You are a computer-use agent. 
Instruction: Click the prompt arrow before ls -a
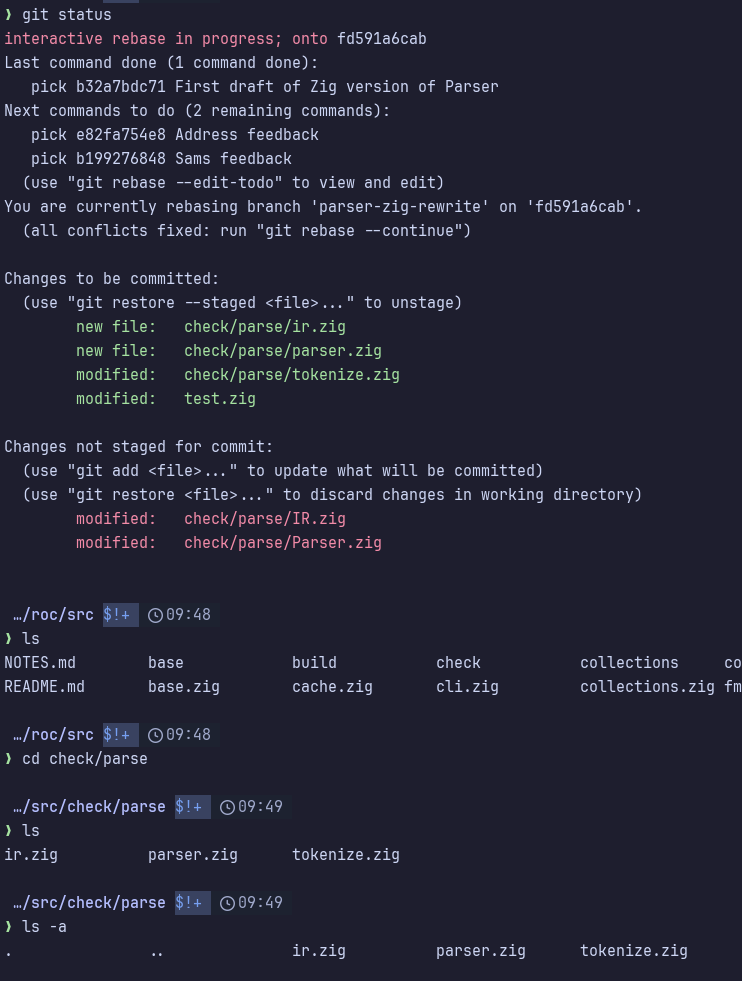8,927
